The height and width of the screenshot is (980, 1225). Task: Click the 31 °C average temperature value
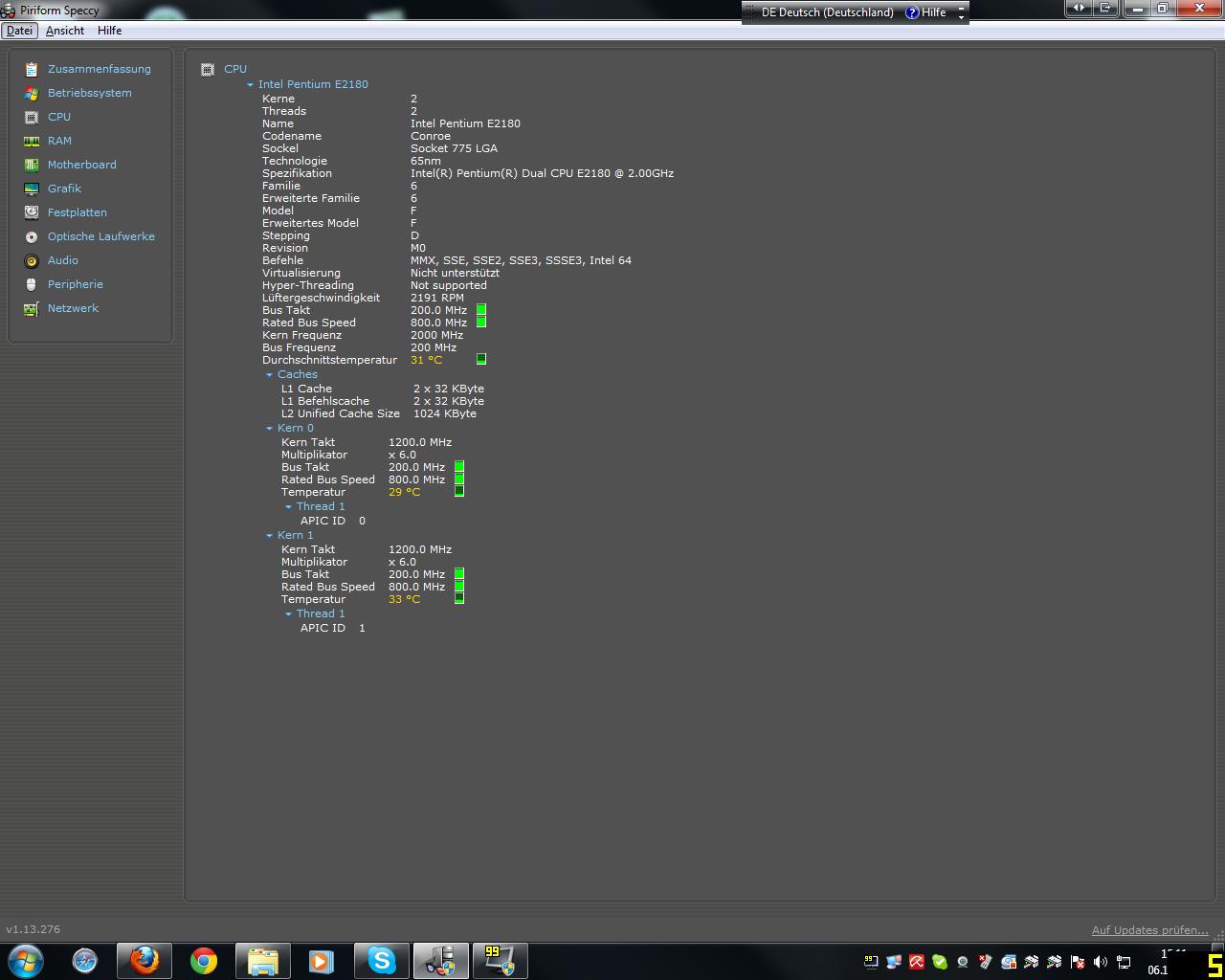(426, 360)
